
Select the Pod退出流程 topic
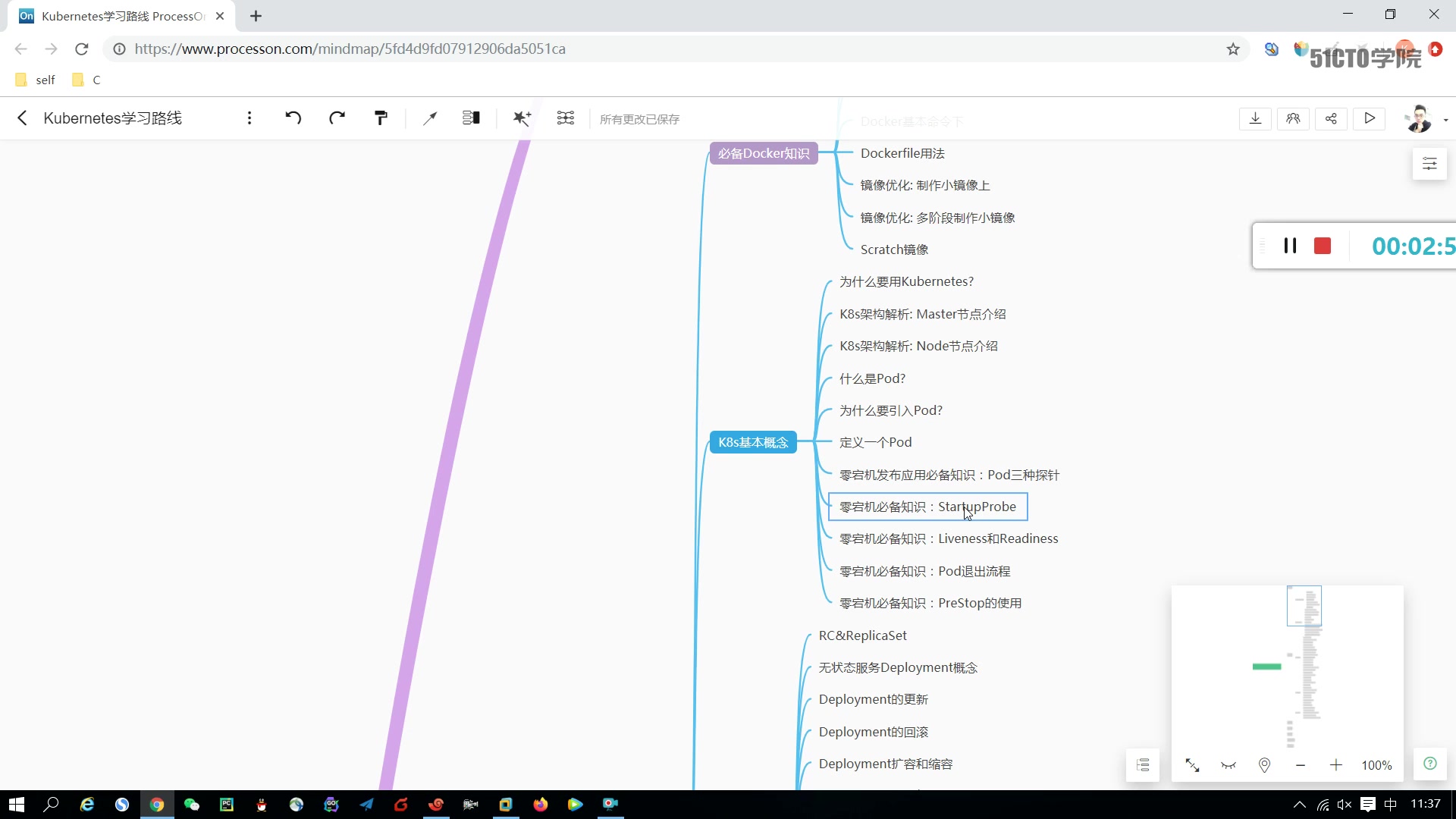(x=924, y=571)
